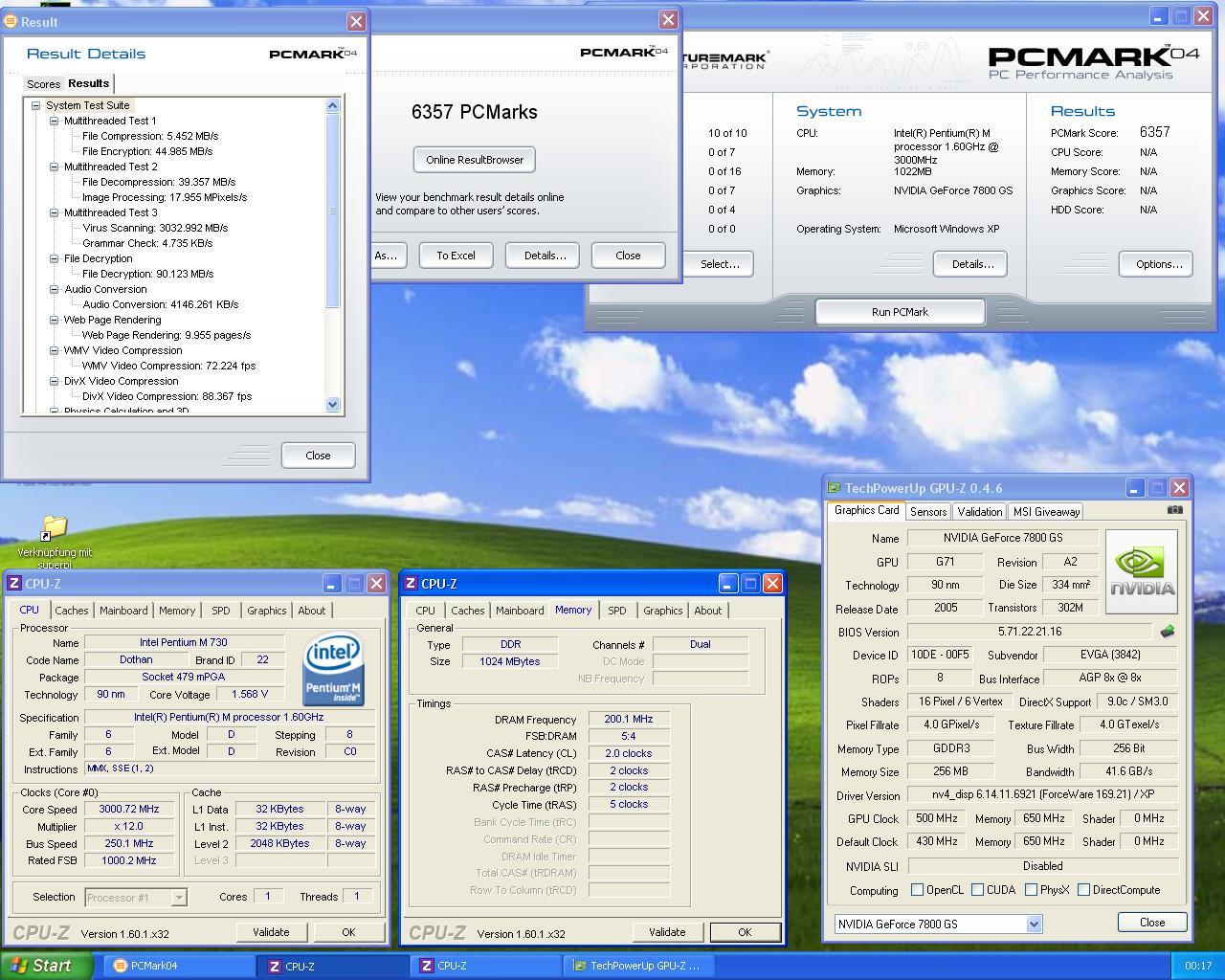
Task: Toggle the DirectCompute checkbox
Action: coord(1083,890)
